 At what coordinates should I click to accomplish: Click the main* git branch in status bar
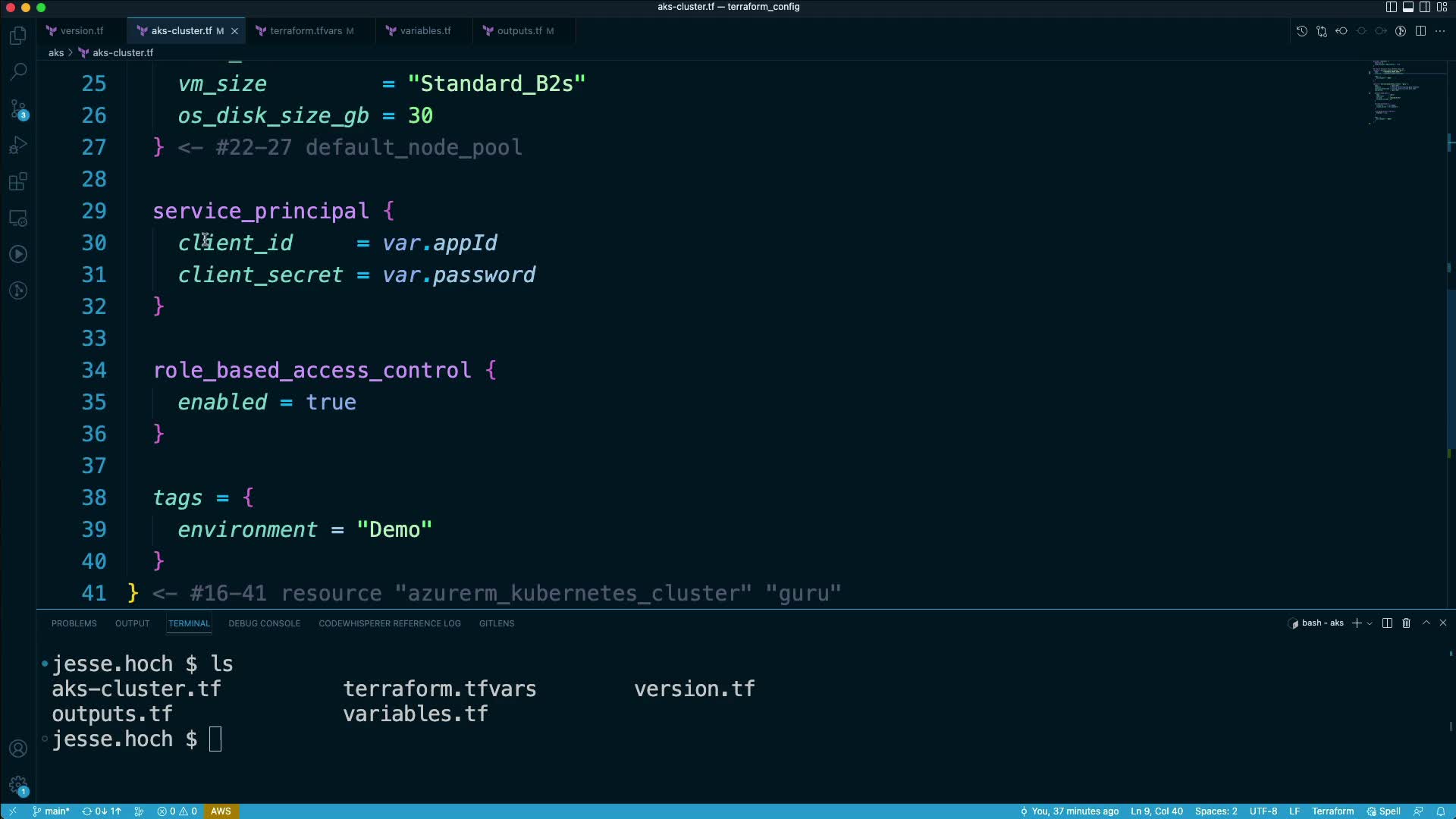coord(52,811)
